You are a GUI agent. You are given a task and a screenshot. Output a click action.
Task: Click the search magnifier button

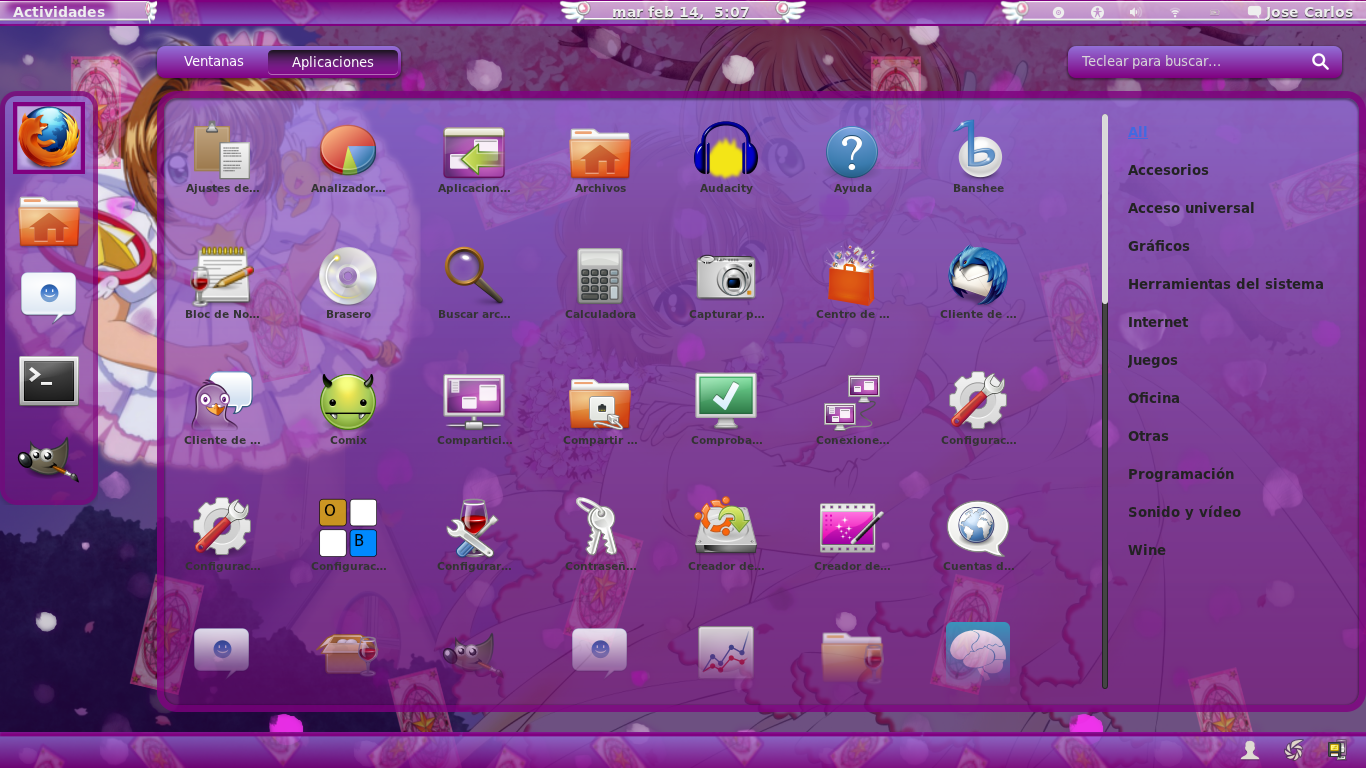pyautogui.click(x=1321, y=62)
